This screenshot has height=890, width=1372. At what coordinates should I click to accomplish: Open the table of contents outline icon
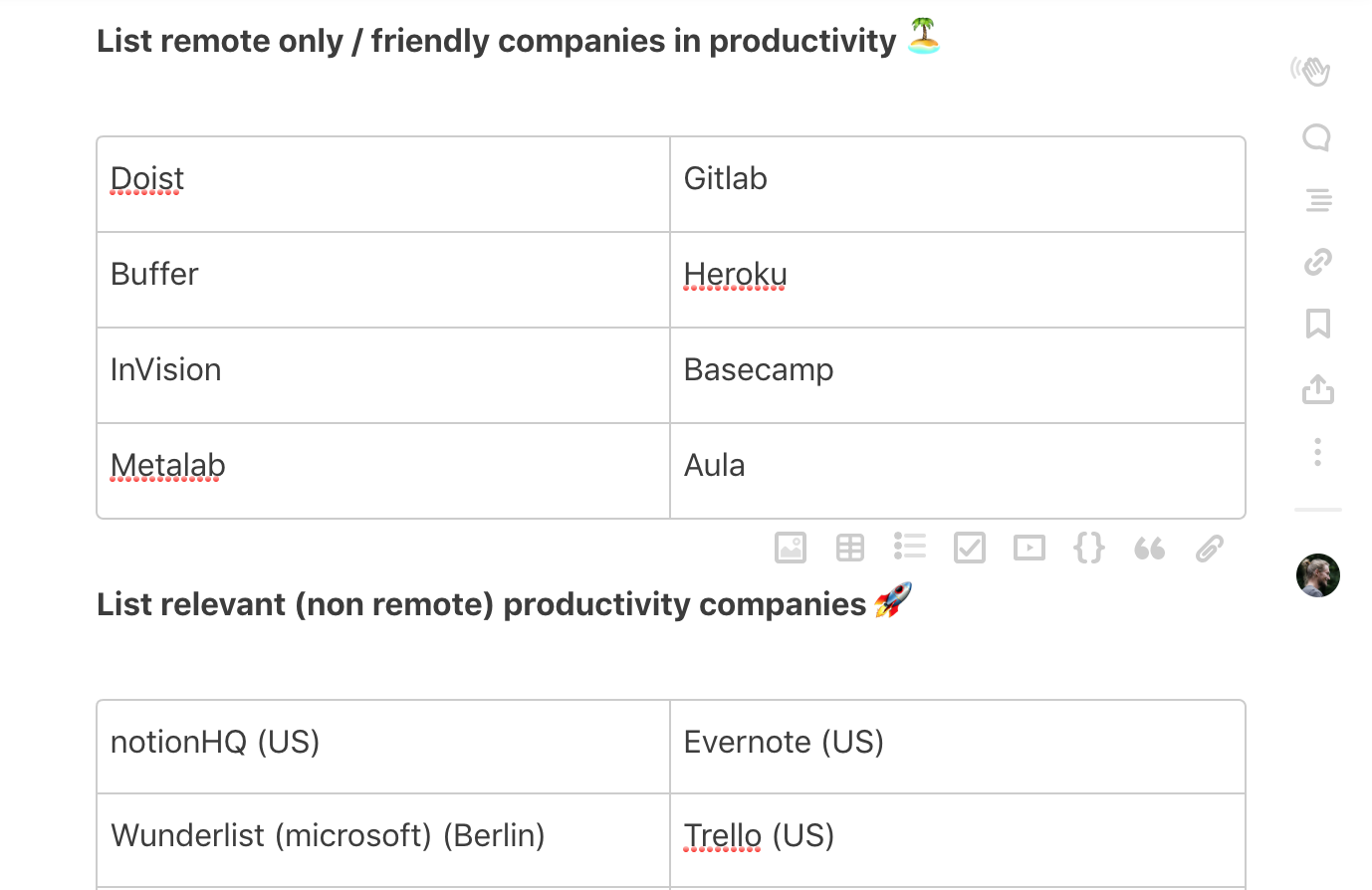[x=1318, y=200]
